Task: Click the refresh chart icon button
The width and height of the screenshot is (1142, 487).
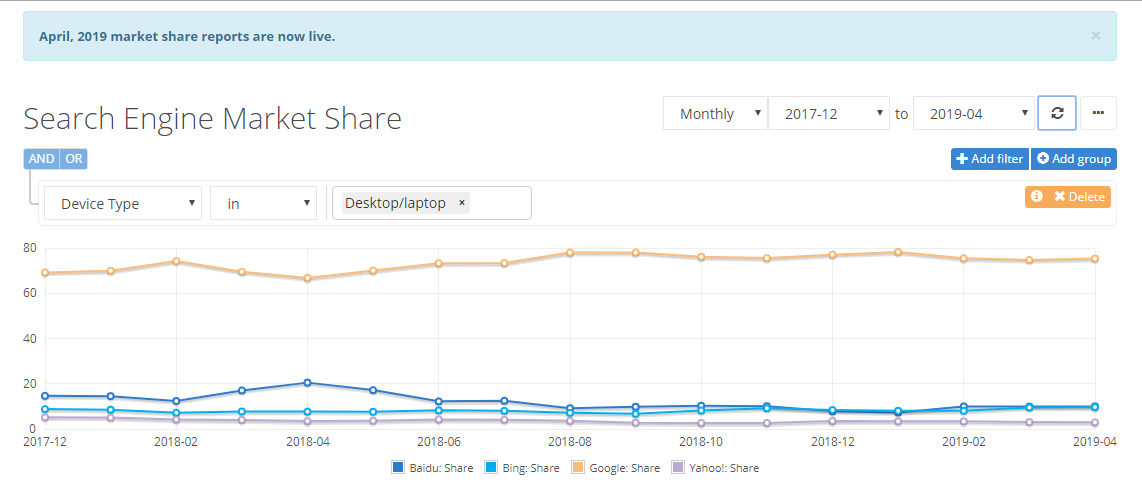Action: (1057, 114)
